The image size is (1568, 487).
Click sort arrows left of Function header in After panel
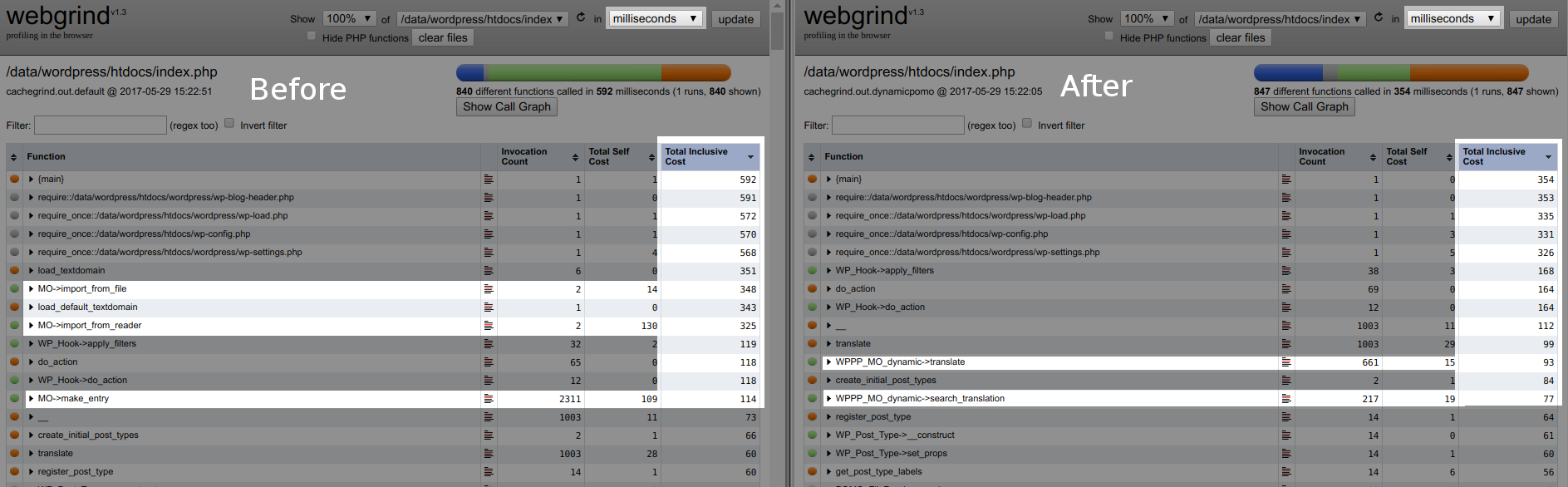[x=811, y=157]
